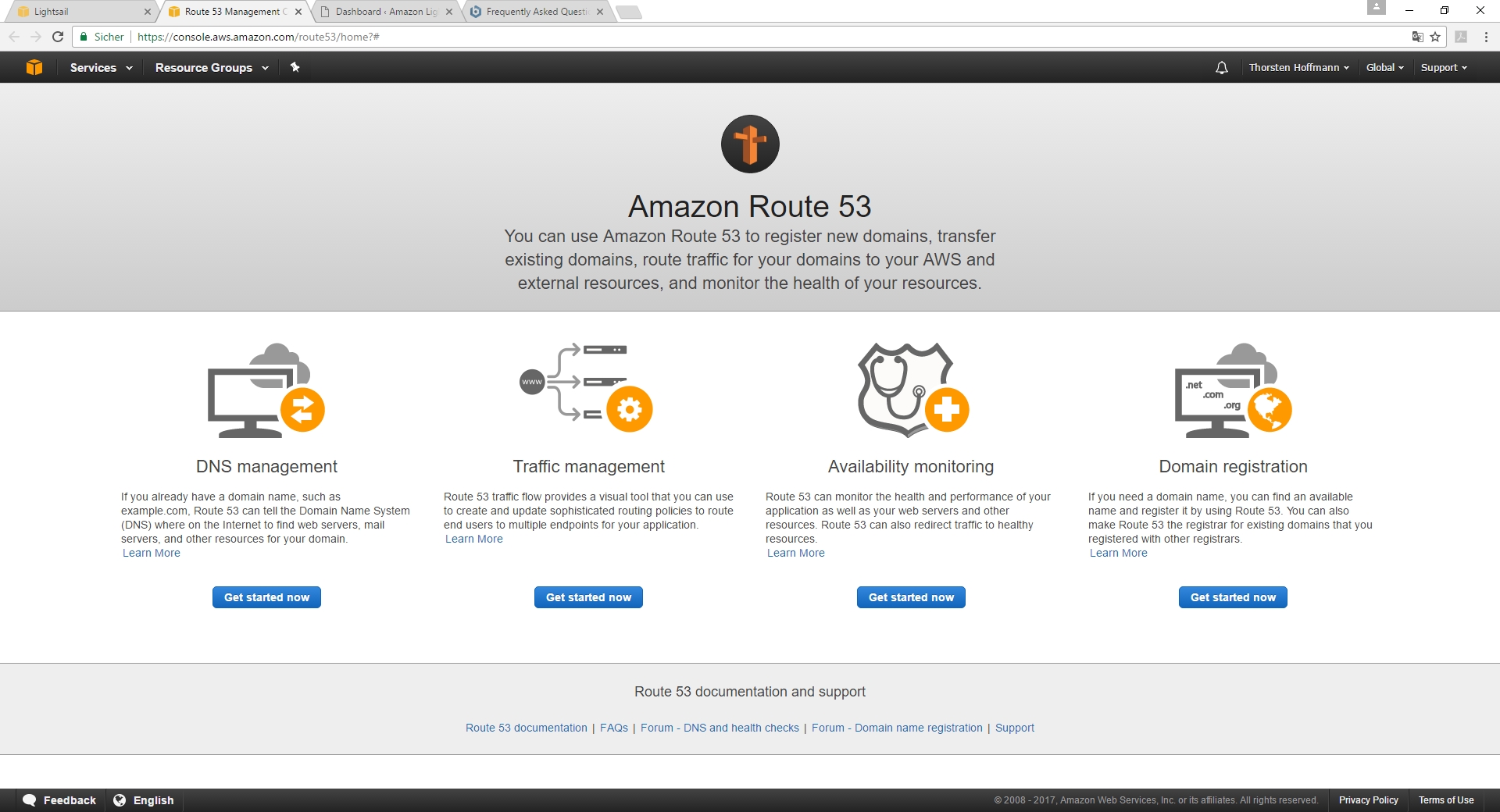The image size is (1500, 812).
Task: Open the Support dropdown menu
Action: pyautogui.click(x=1444, y=68)
